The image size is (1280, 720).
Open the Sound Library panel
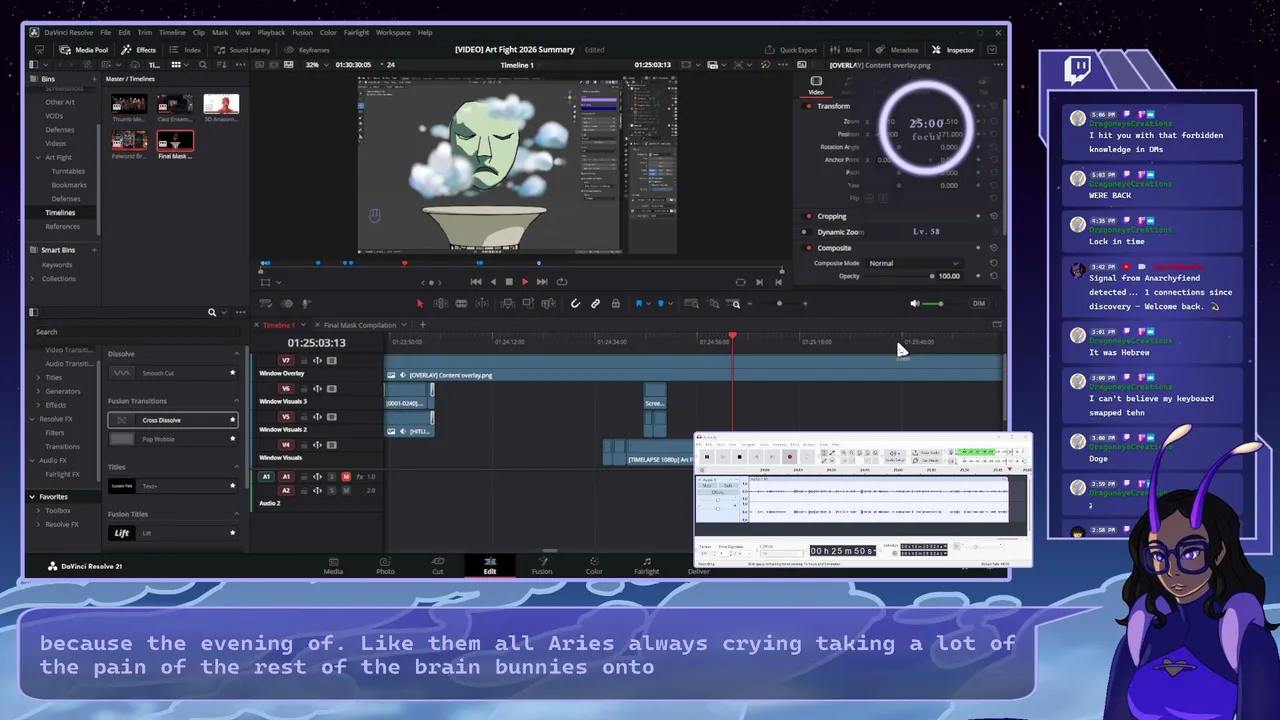tap(241, 50)
